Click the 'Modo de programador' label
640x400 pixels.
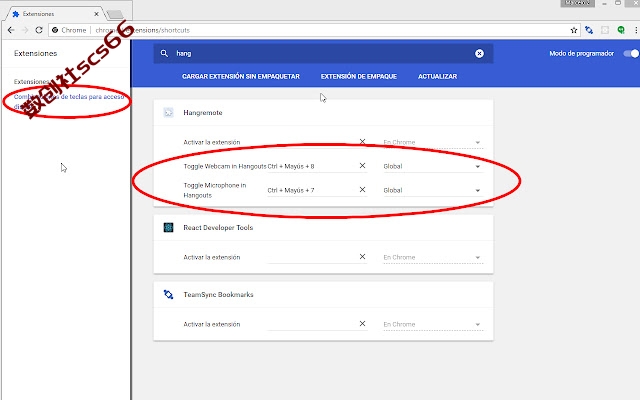(x=581, y=53)
